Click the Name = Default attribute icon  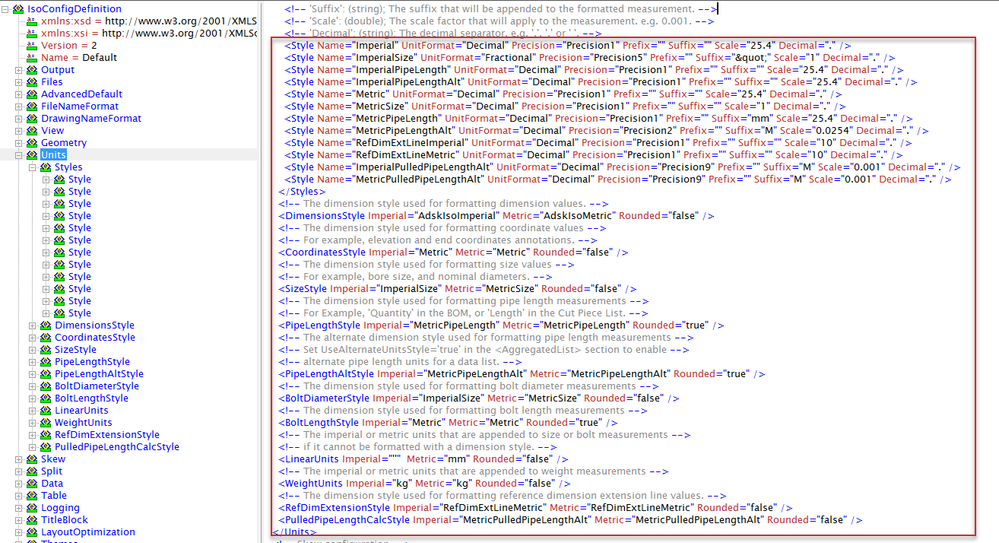(31, 57)
